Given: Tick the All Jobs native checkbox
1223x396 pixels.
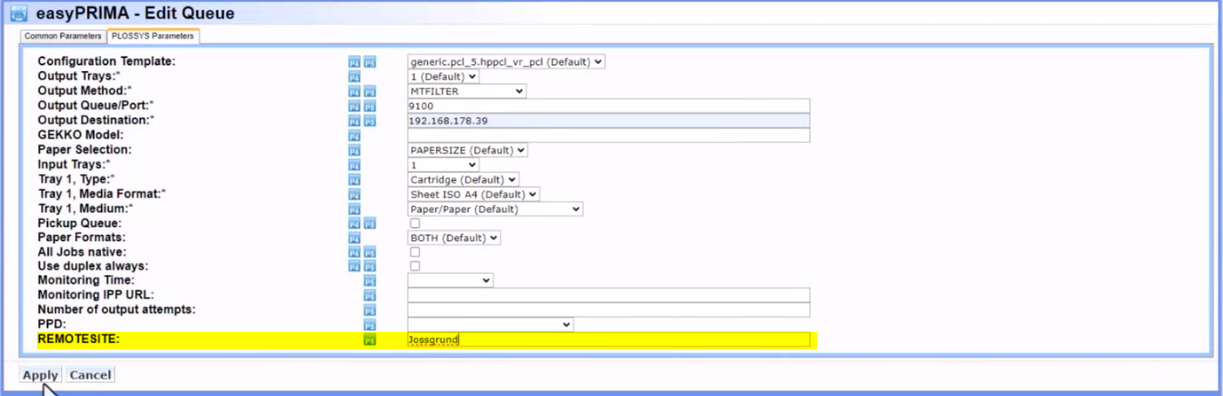Looking at the screenshot, I should (415, 252).
